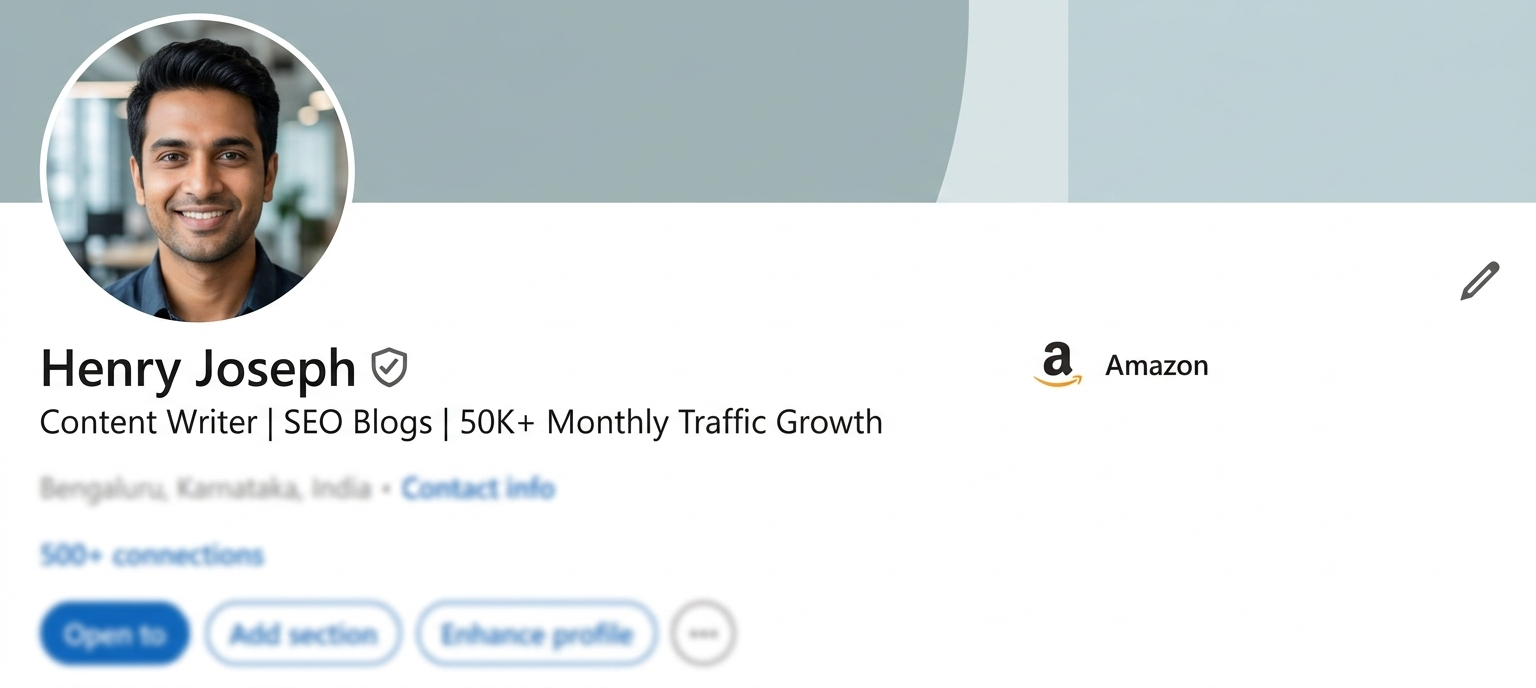
Task: Click the Enhance profile button
Action: [x=536, y=634]
